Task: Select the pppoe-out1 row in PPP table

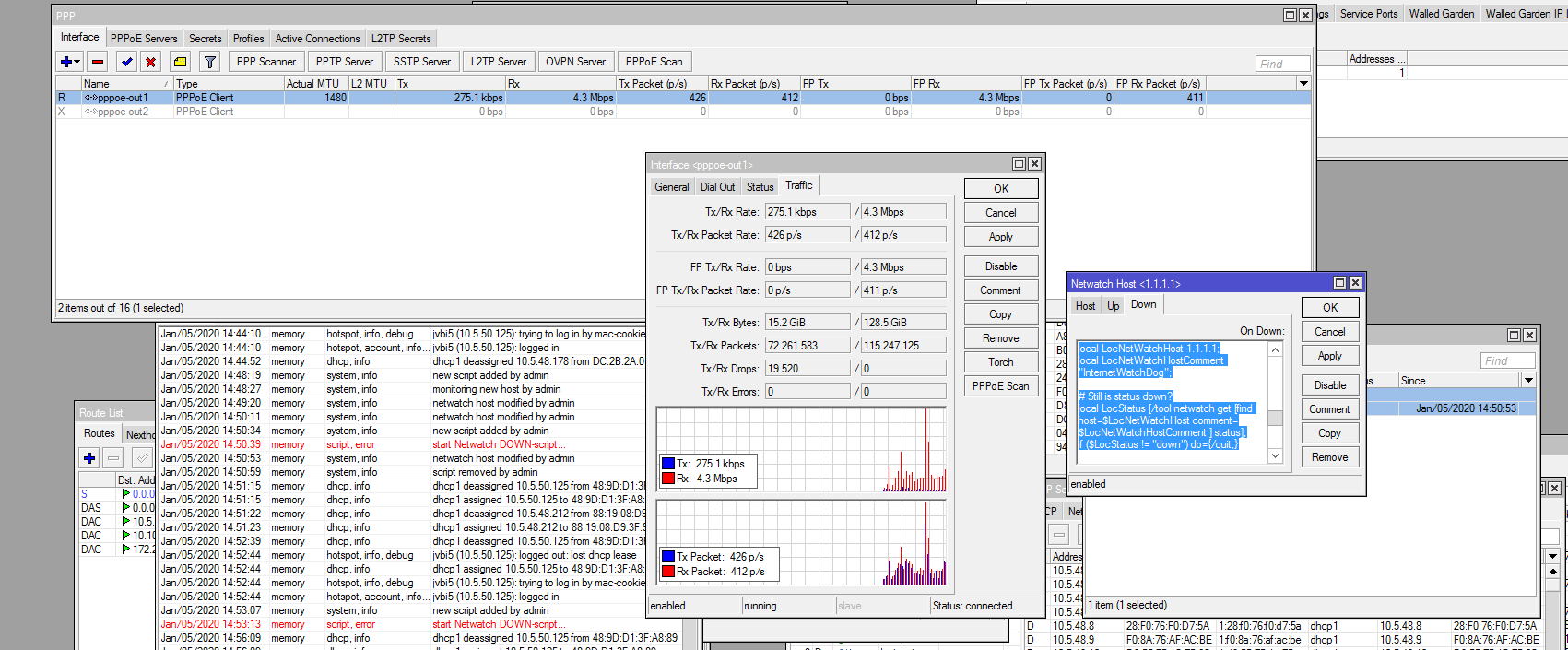Action: click(682, 98)
